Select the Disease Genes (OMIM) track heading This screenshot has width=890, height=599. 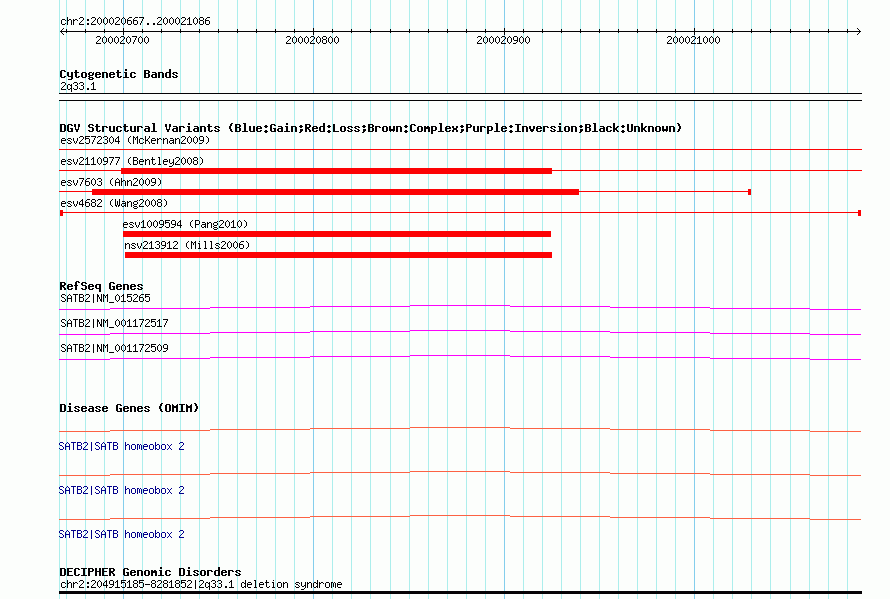click(x=129, y=408)
